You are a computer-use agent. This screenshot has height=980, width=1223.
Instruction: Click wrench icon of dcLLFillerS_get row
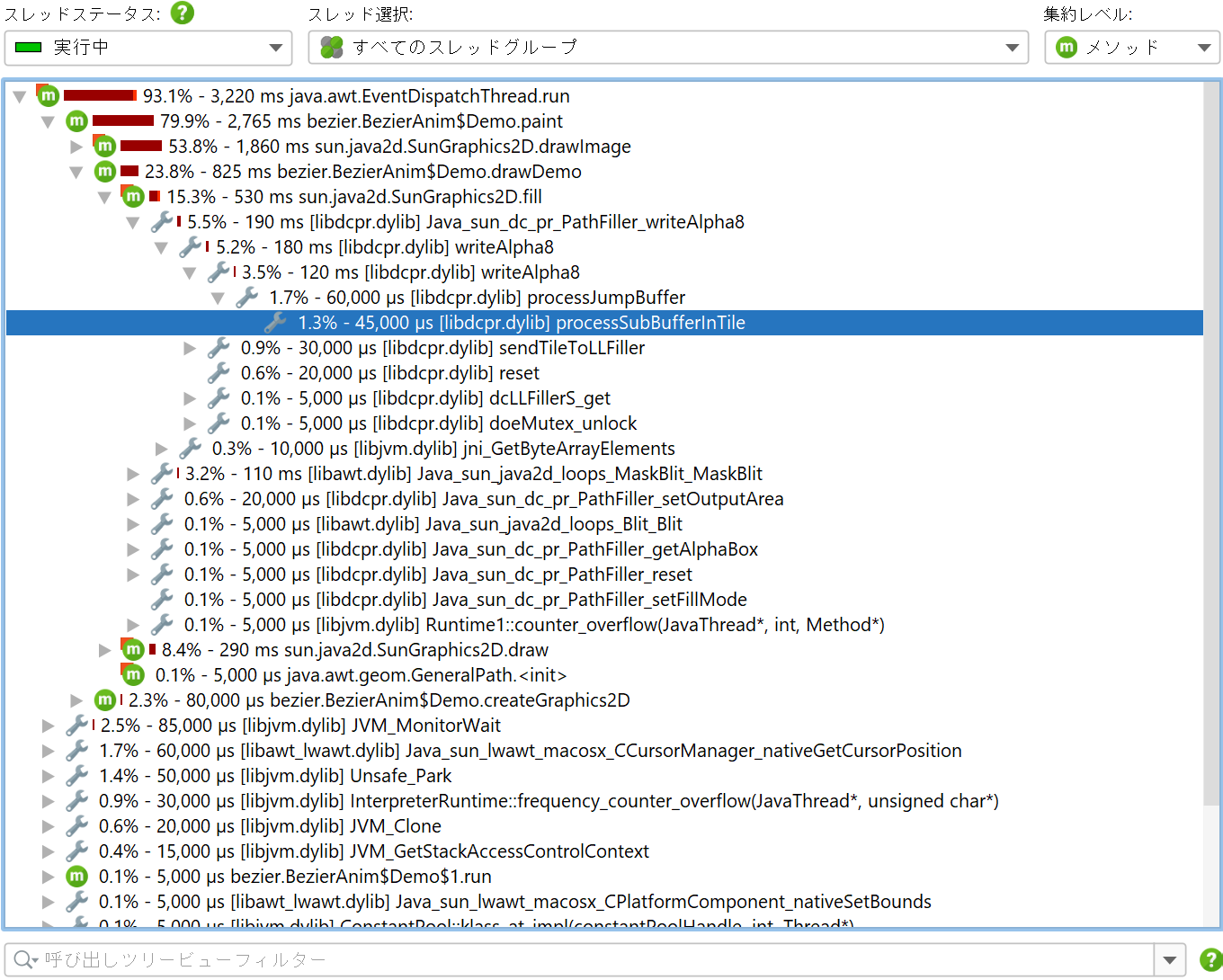[x=219, y=397]
